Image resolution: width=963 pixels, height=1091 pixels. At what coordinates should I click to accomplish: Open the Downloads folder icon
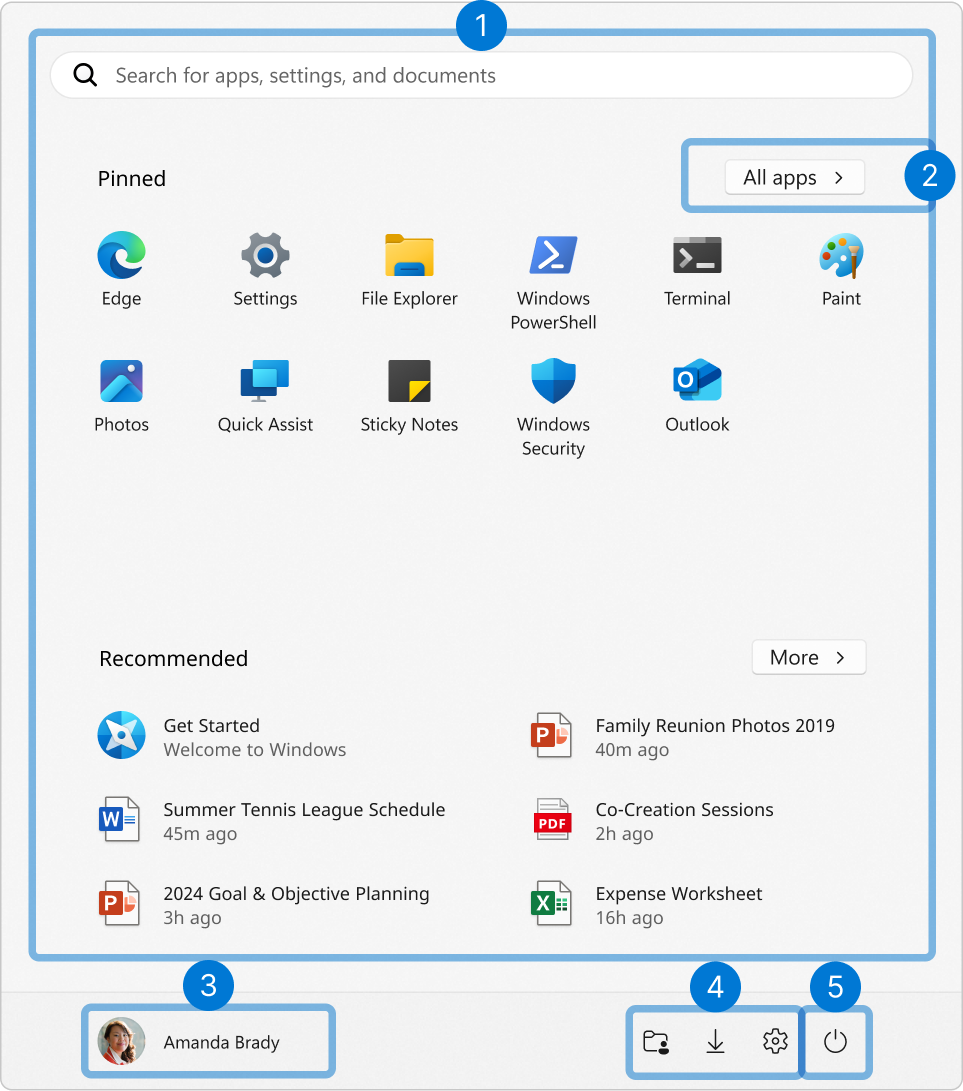pyautogui.click(x=715, y=1042)
